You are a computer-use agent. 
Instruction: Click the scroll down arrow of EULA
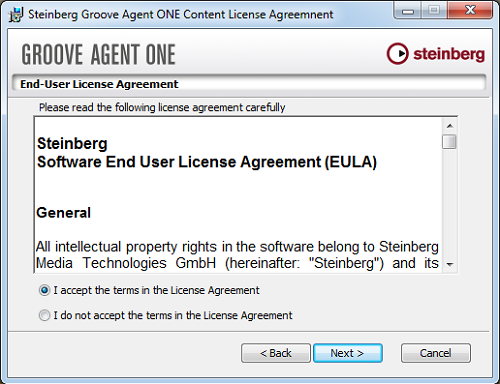[450, 265]
